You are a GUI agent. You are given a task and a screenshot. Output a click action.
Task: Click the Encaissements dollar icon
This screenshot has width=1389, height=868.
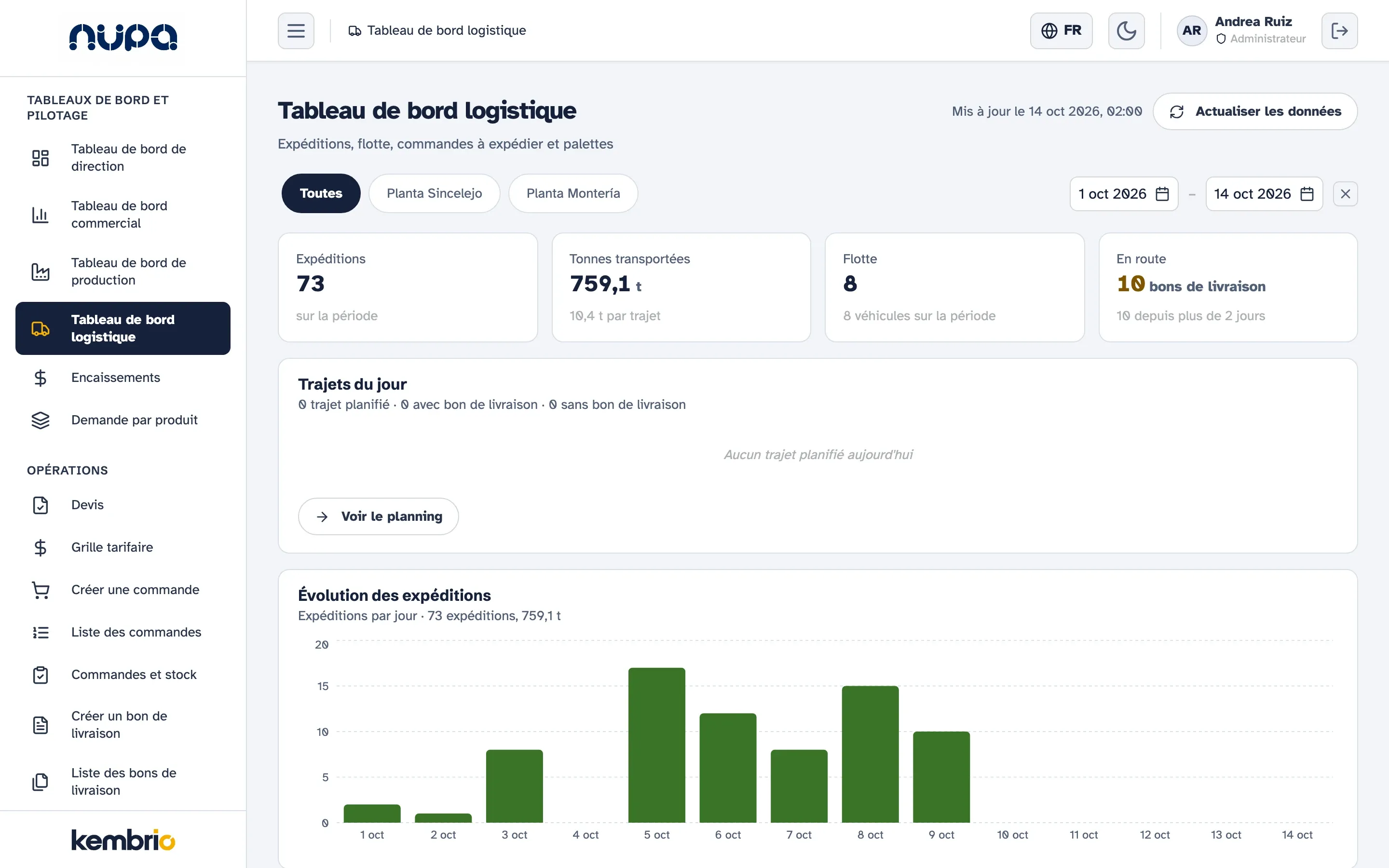pyautogui.click(x=40, y=378)
